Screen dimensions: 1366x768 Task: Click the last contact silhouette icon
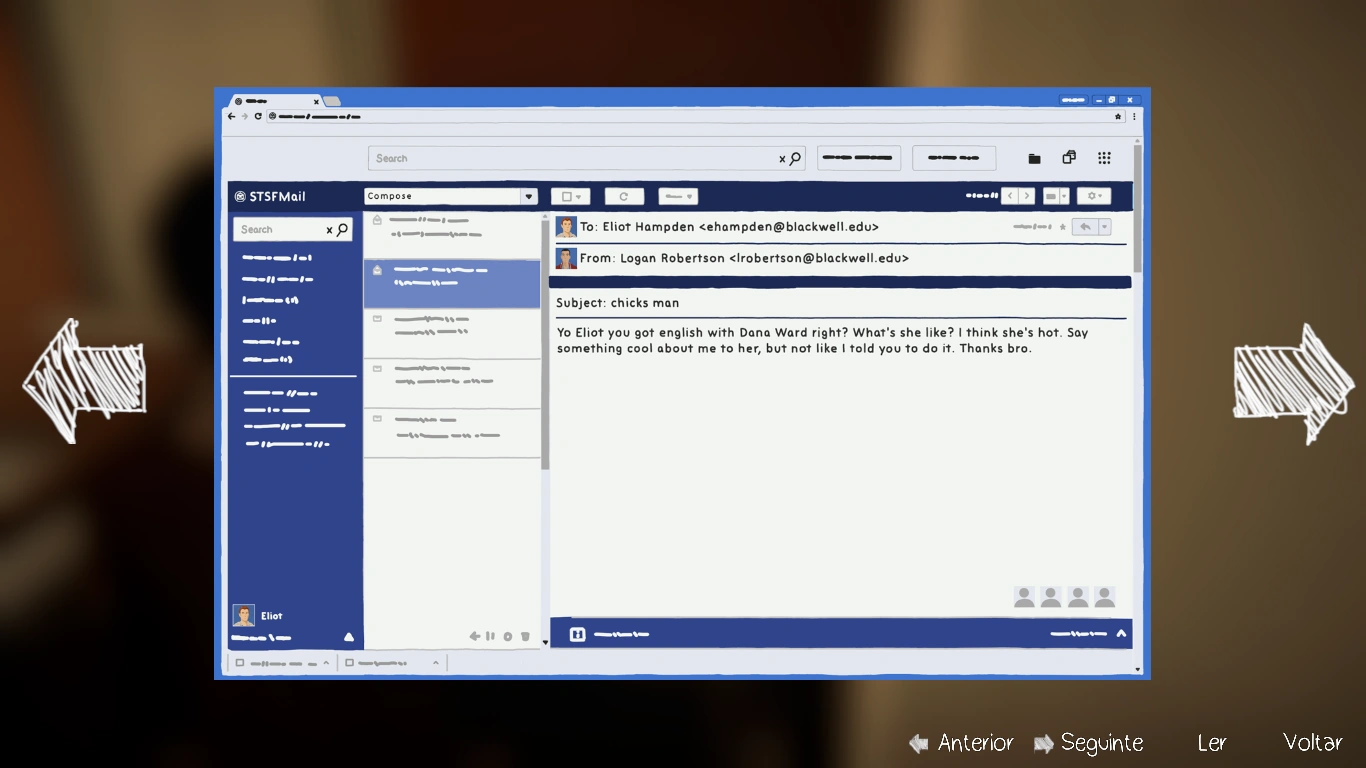1105,597
